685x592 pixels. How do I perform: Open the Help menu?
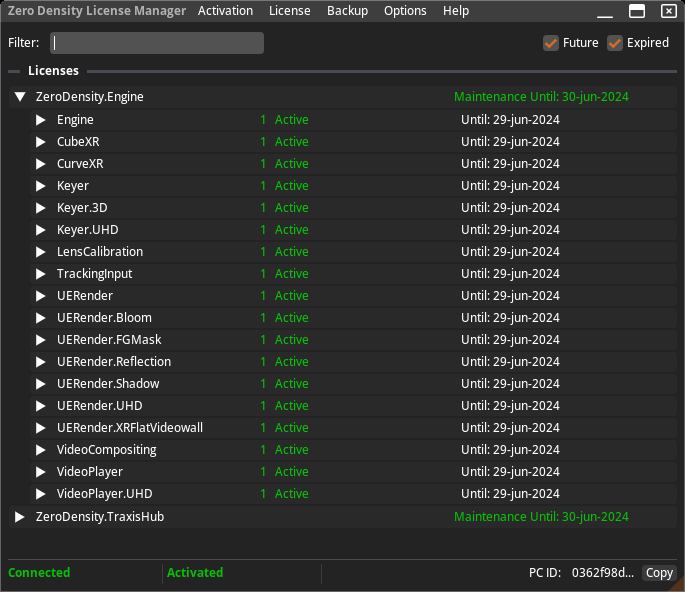point(456,11)
